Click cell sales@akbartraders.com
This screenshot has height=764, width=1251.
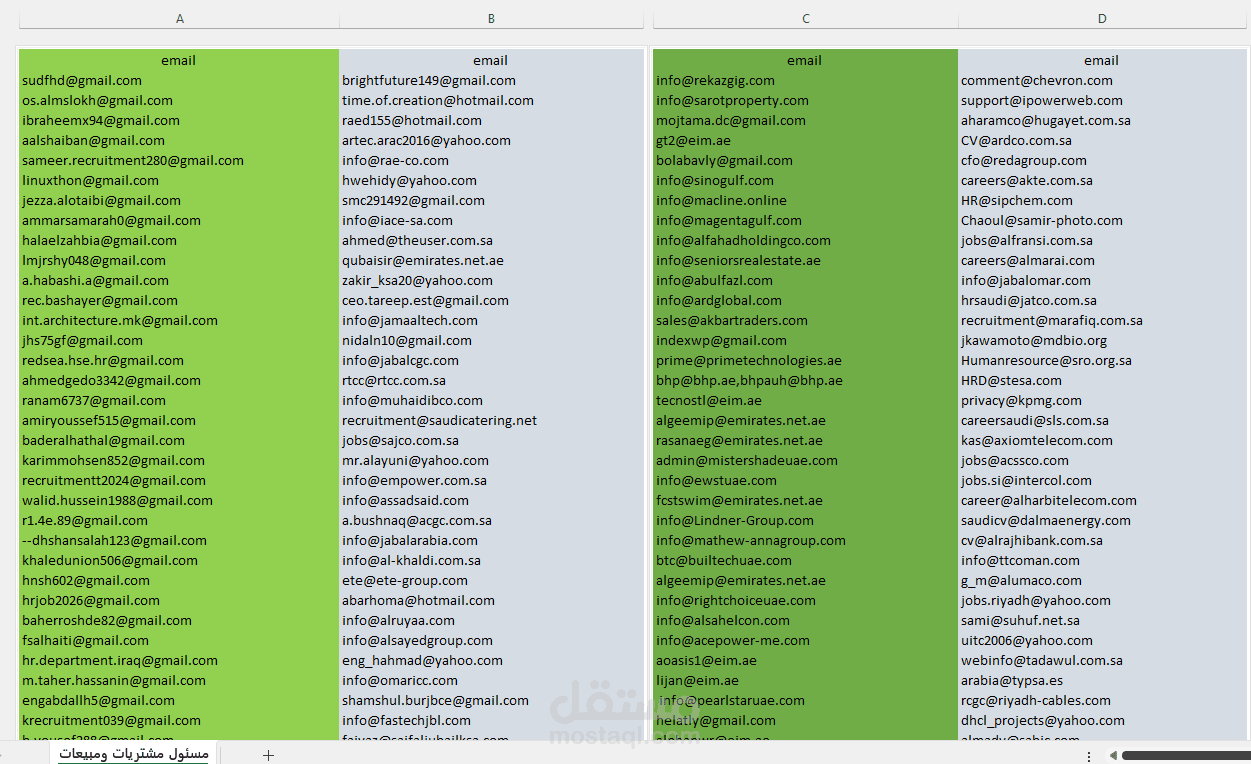pyautogui.click(x=805, y=320)
